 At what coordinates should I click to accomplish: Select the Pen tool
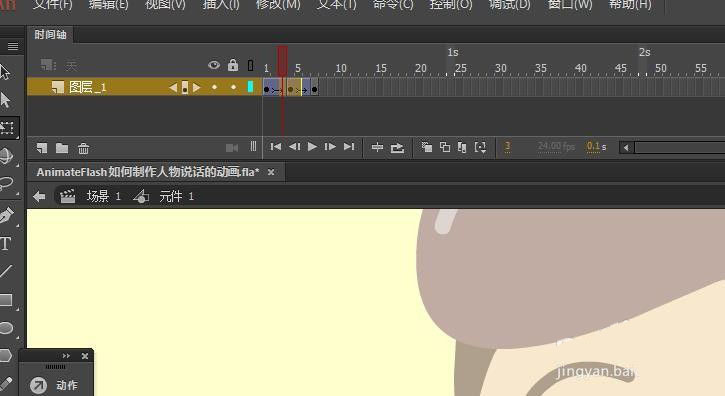6,216
